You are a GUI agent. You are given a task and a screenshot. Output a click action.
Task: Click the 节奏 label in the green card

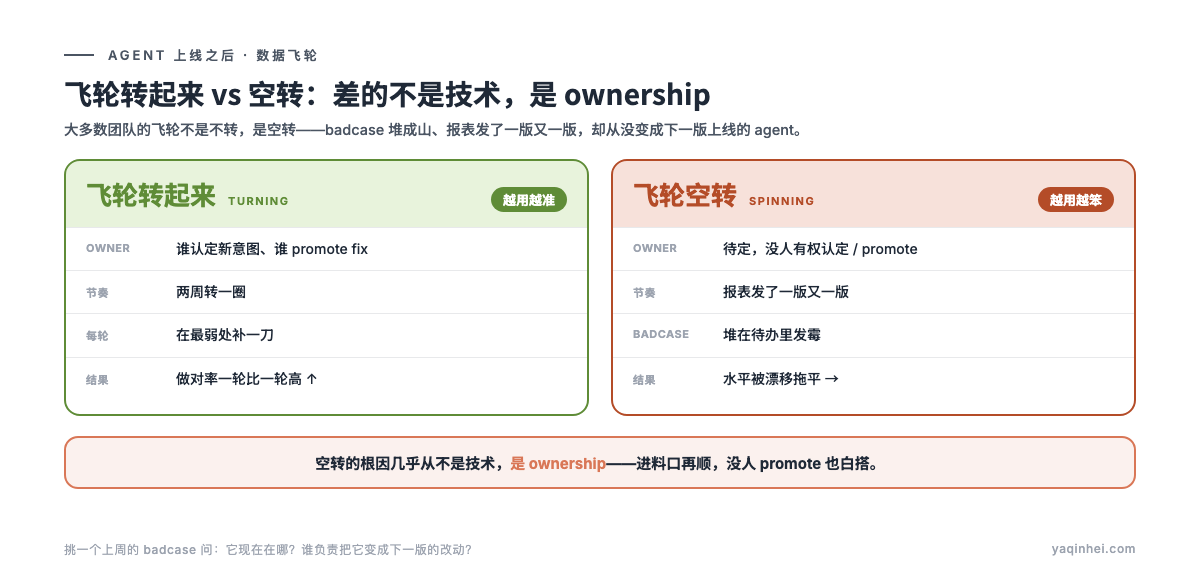(x=97, y=293)
